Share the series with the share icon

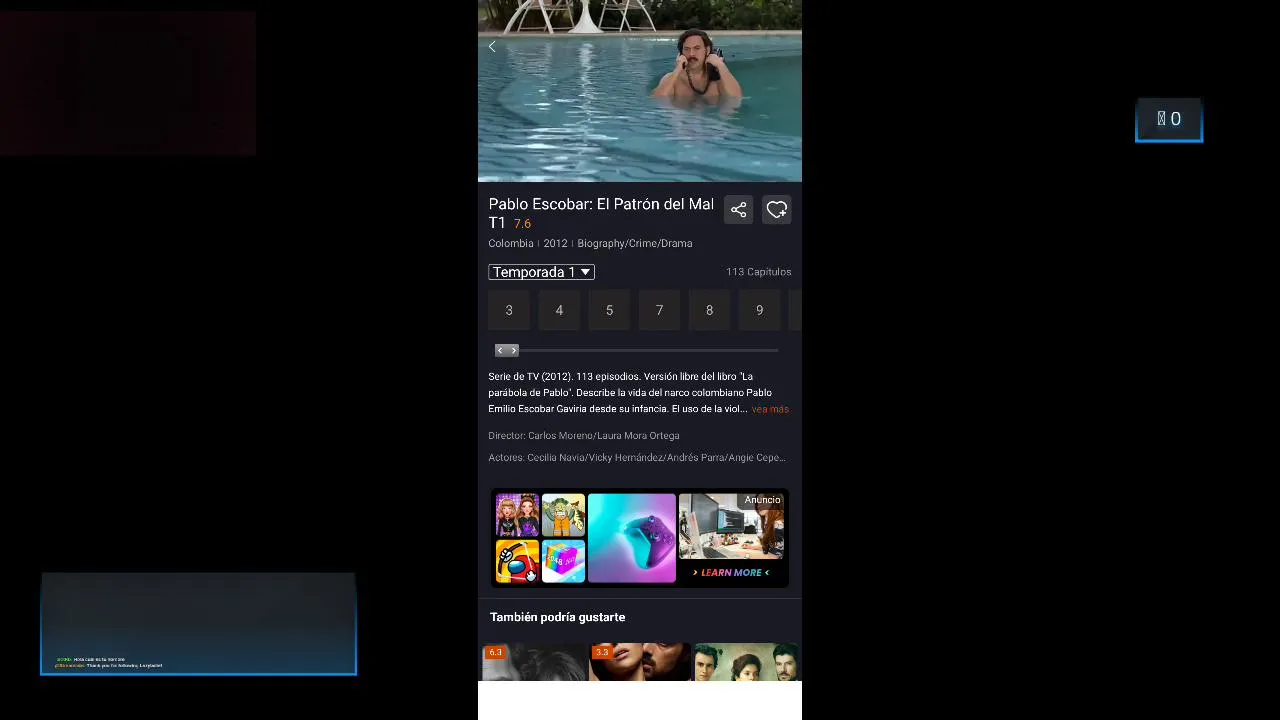pos(738,210)
